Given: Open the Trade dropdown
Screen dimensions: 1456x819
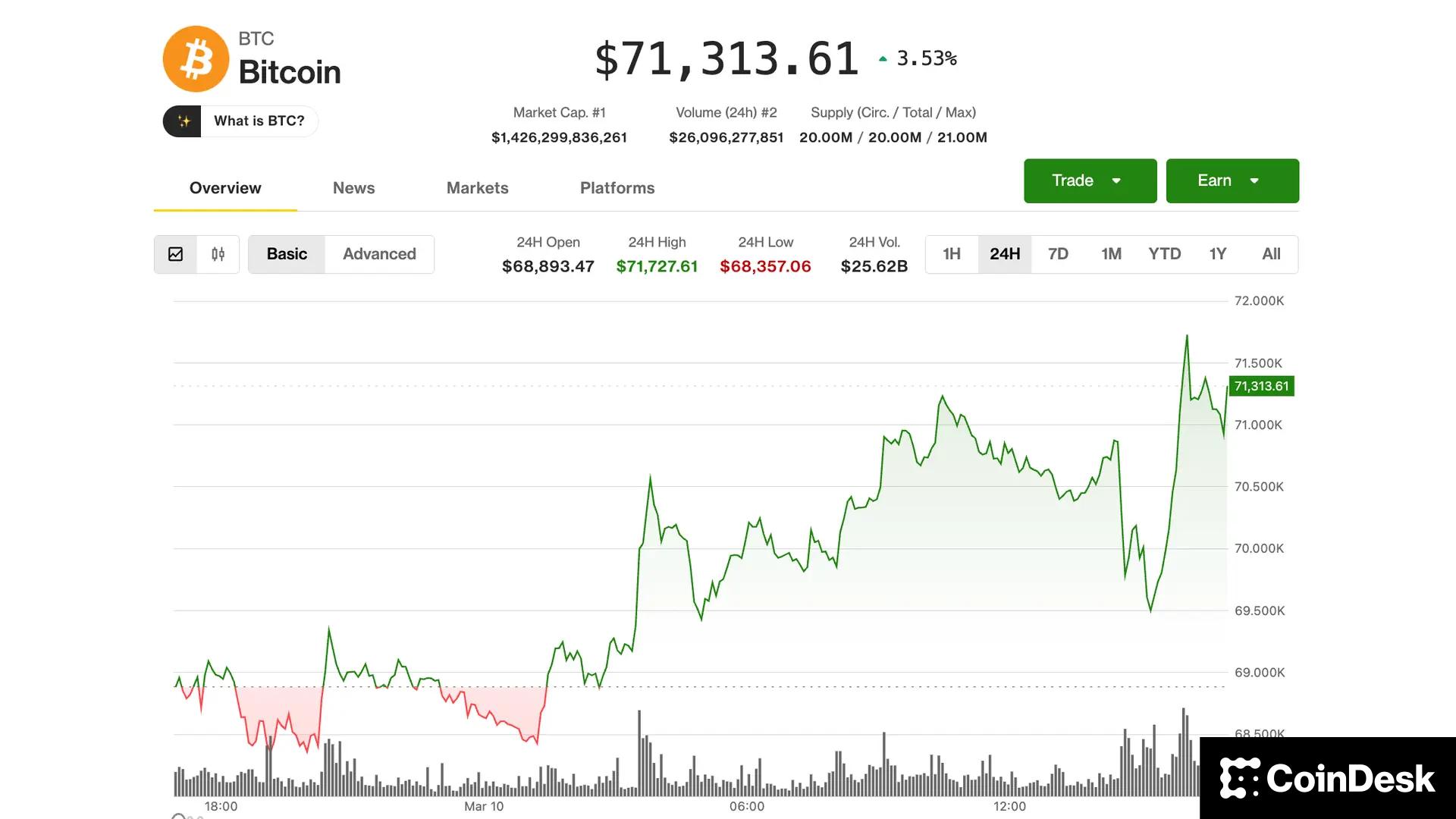Looking at the screenshot, I should point(1090,180).
